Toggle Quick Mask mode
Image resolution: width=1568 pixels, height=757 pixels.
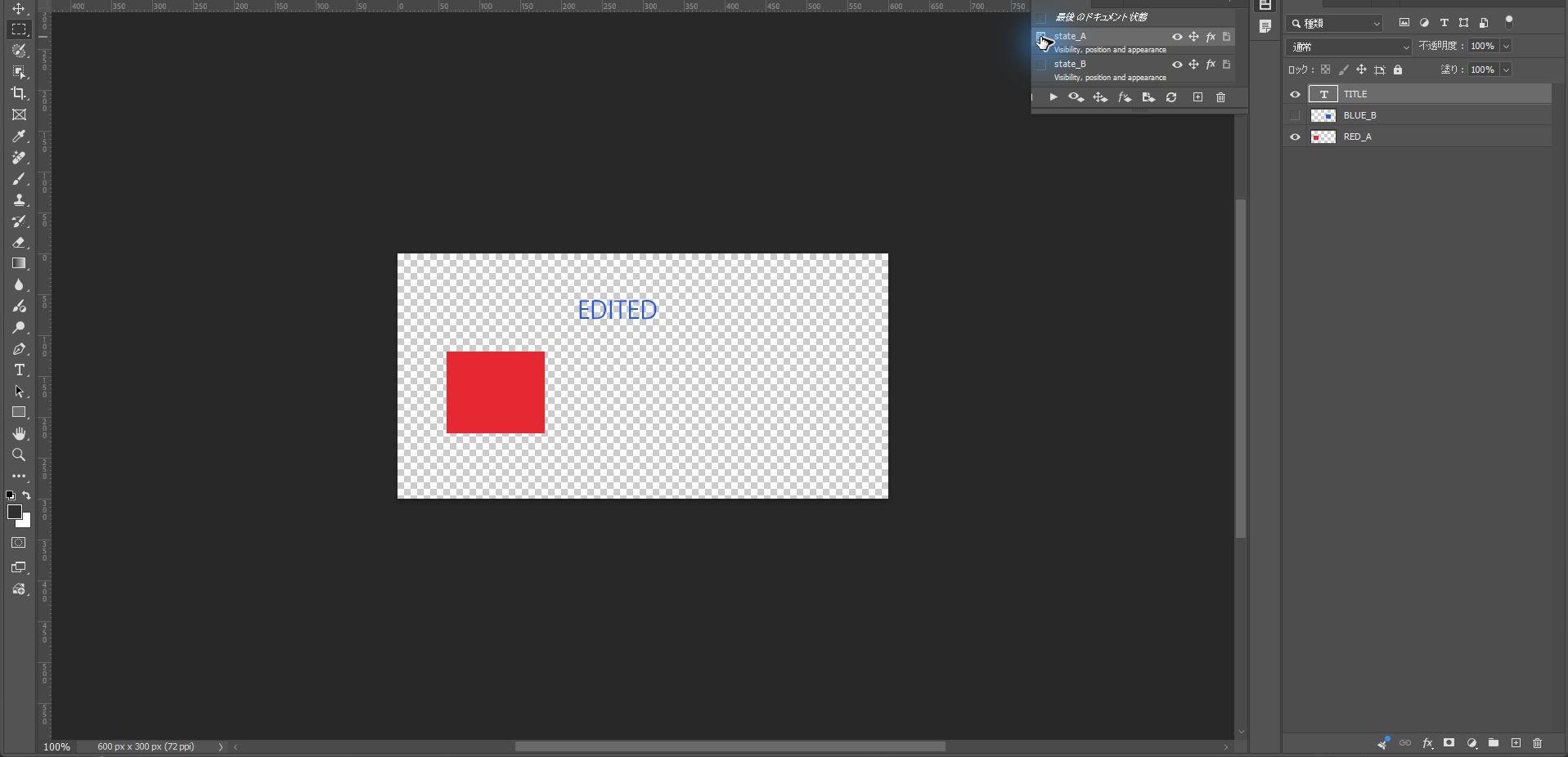[19, 543]
